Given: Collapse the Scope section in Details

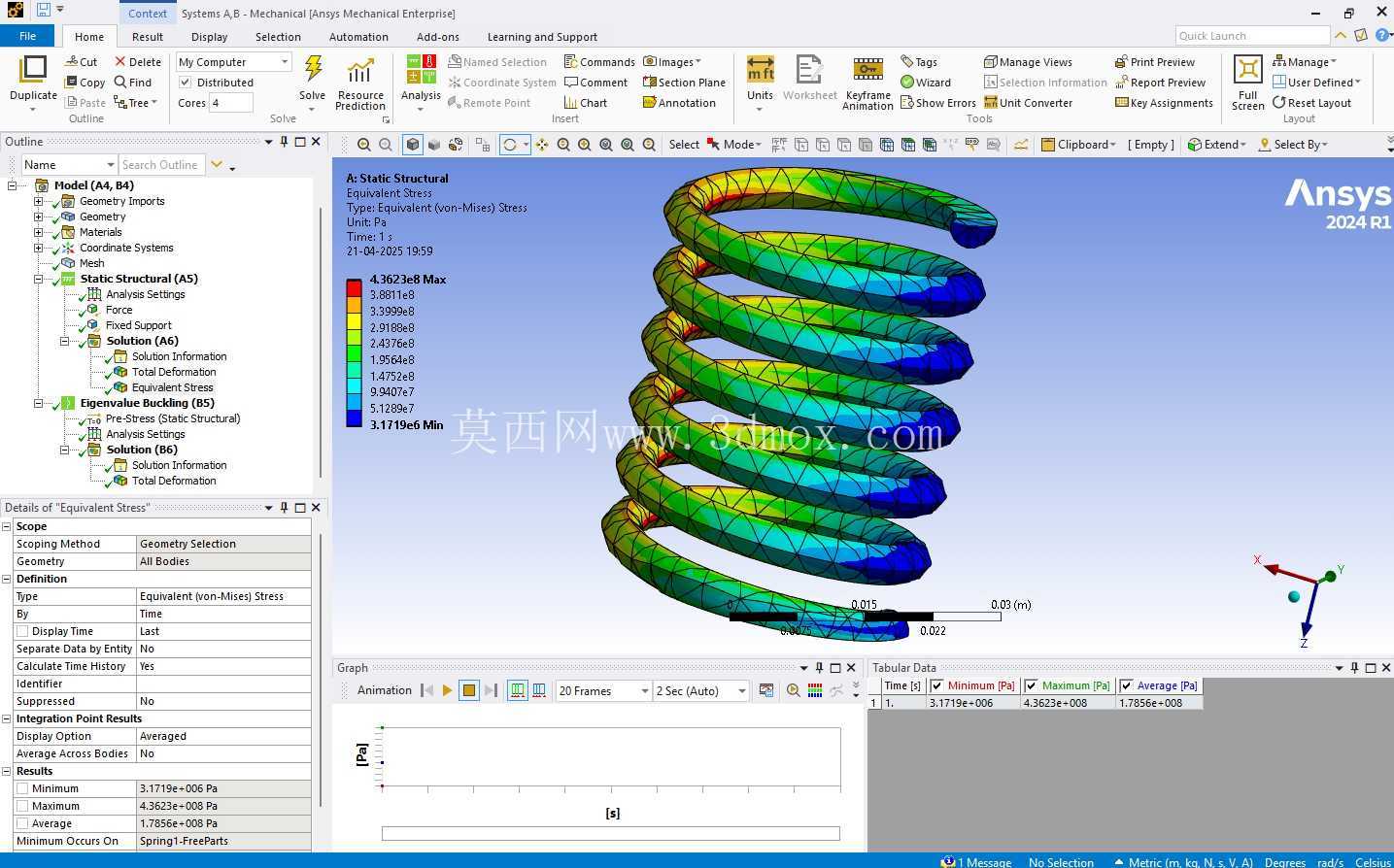Looking at the screenshot, I should [7, 526].
